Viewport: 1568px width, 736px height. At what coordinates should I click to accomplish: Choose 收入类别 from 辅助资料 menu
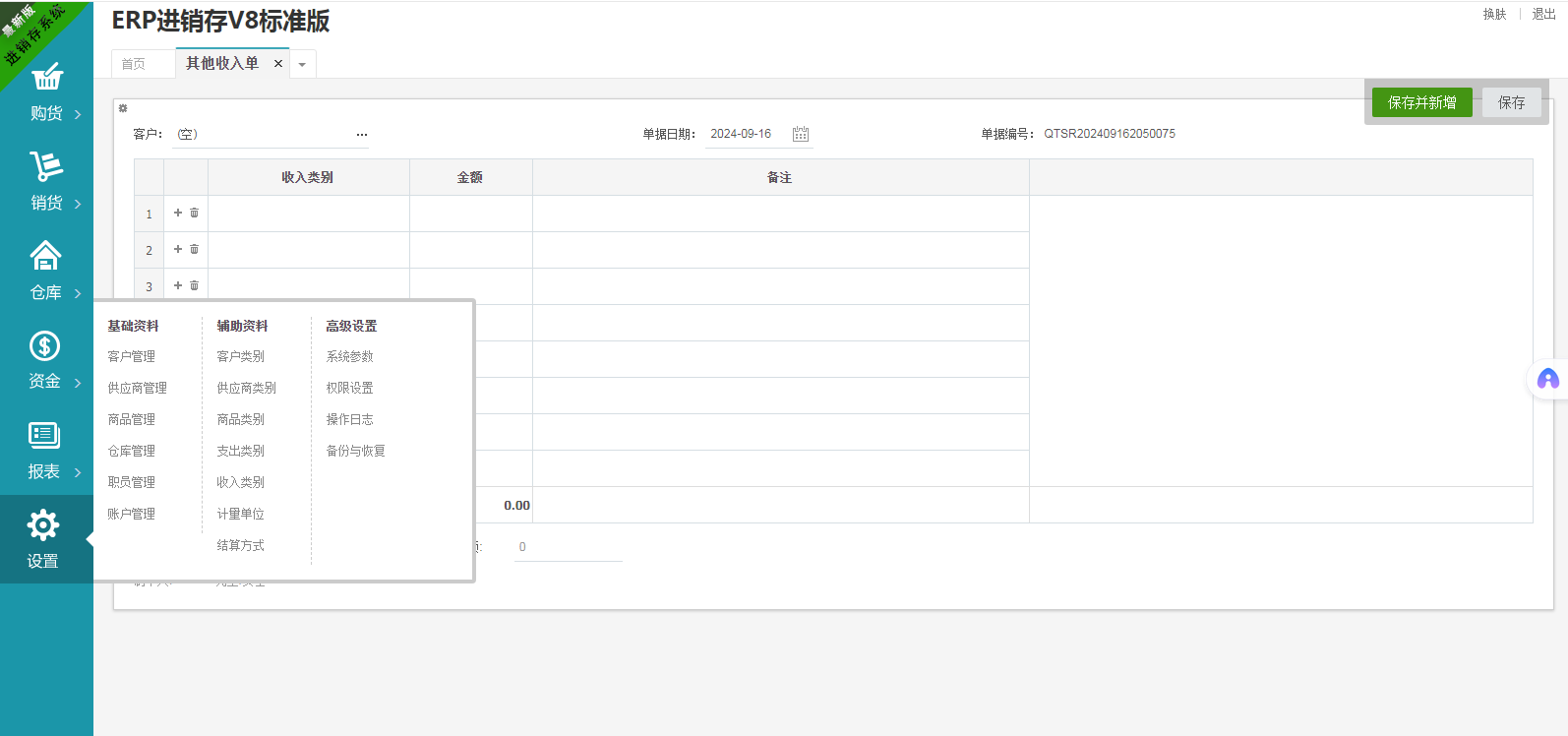click(x=241, y=482)
